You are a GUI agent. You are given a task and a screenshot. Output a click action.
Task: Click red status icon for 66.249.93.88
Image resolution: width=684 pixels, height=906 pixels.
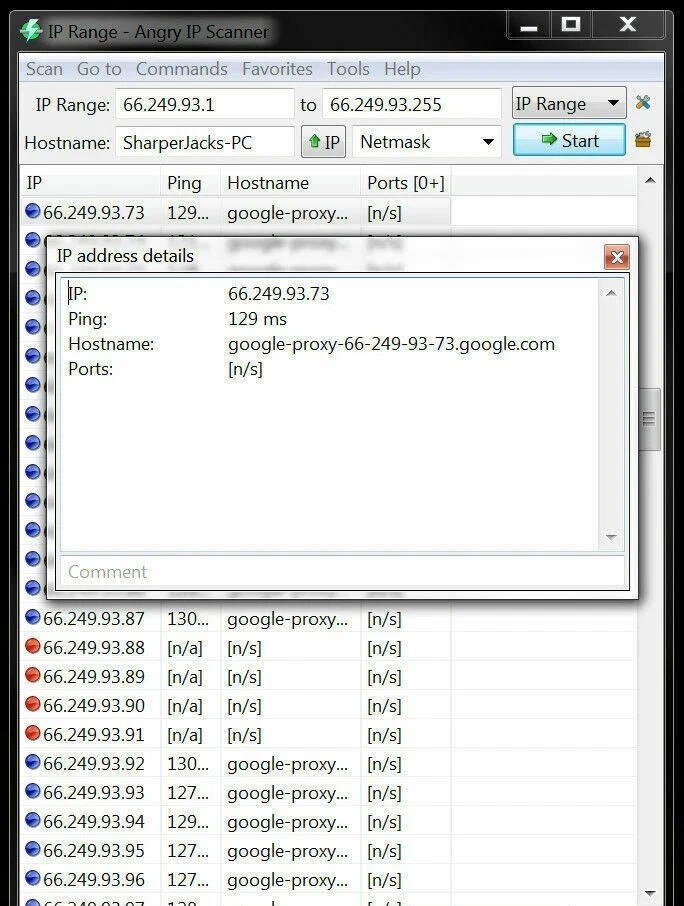click(x=33, y=646)
